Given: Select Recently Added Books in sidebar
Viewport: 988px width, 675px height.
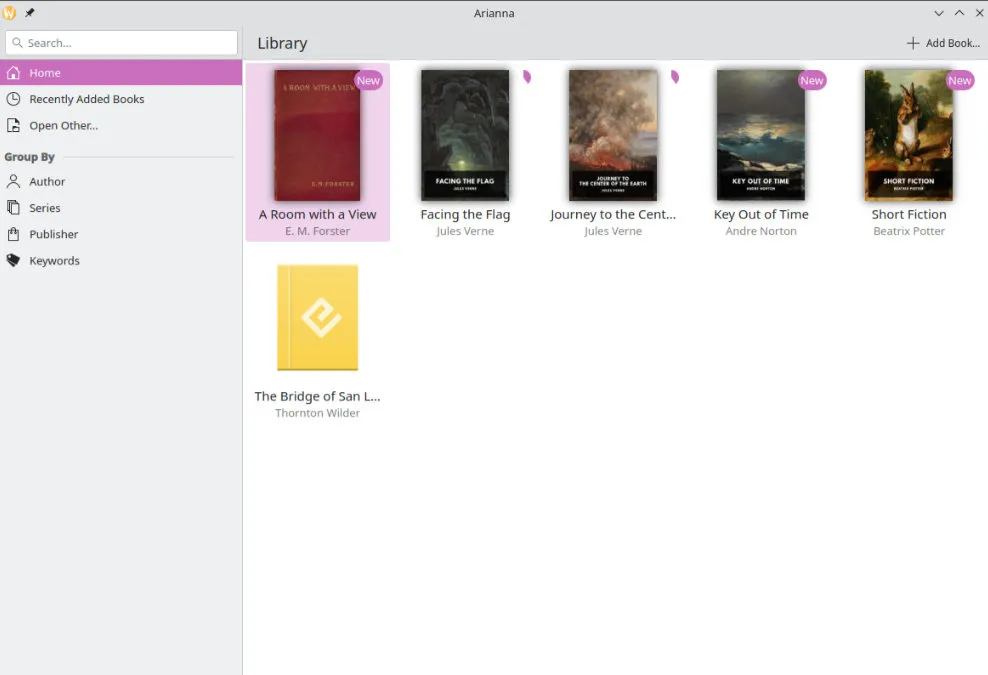Looking at the screenshot, I should pos(87,99).
